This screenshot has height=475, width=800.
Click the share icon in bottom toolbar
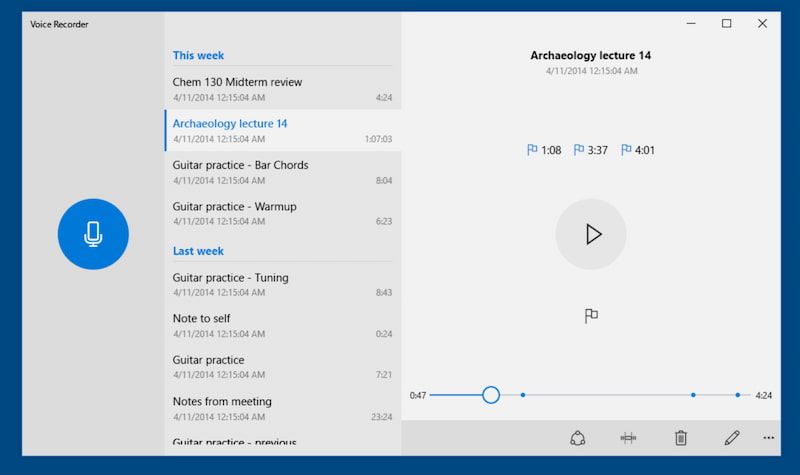coord(577,438)
